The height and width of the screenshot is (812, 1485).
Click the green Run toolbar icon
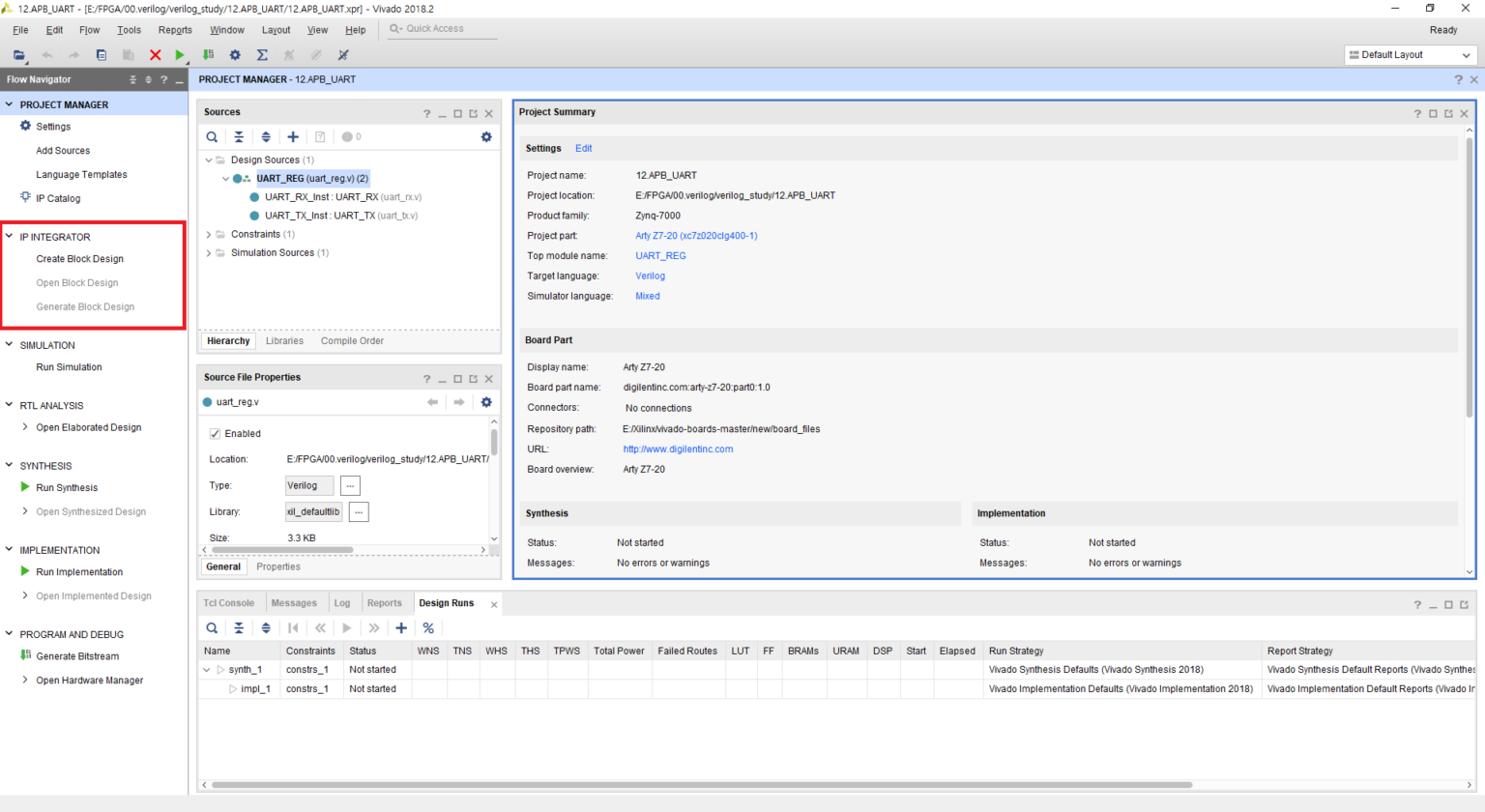click(x=180, y=55)
